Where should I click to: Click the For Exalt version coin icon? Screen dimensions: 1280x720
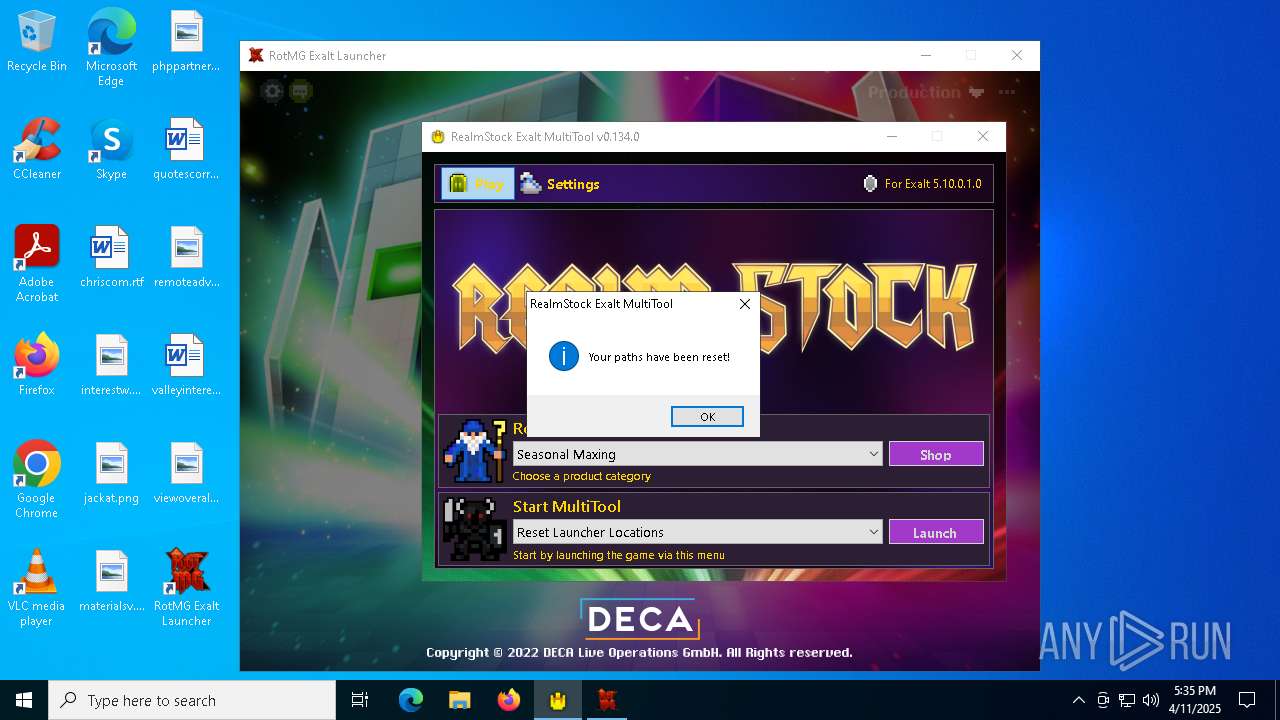[x=870, y=184]
